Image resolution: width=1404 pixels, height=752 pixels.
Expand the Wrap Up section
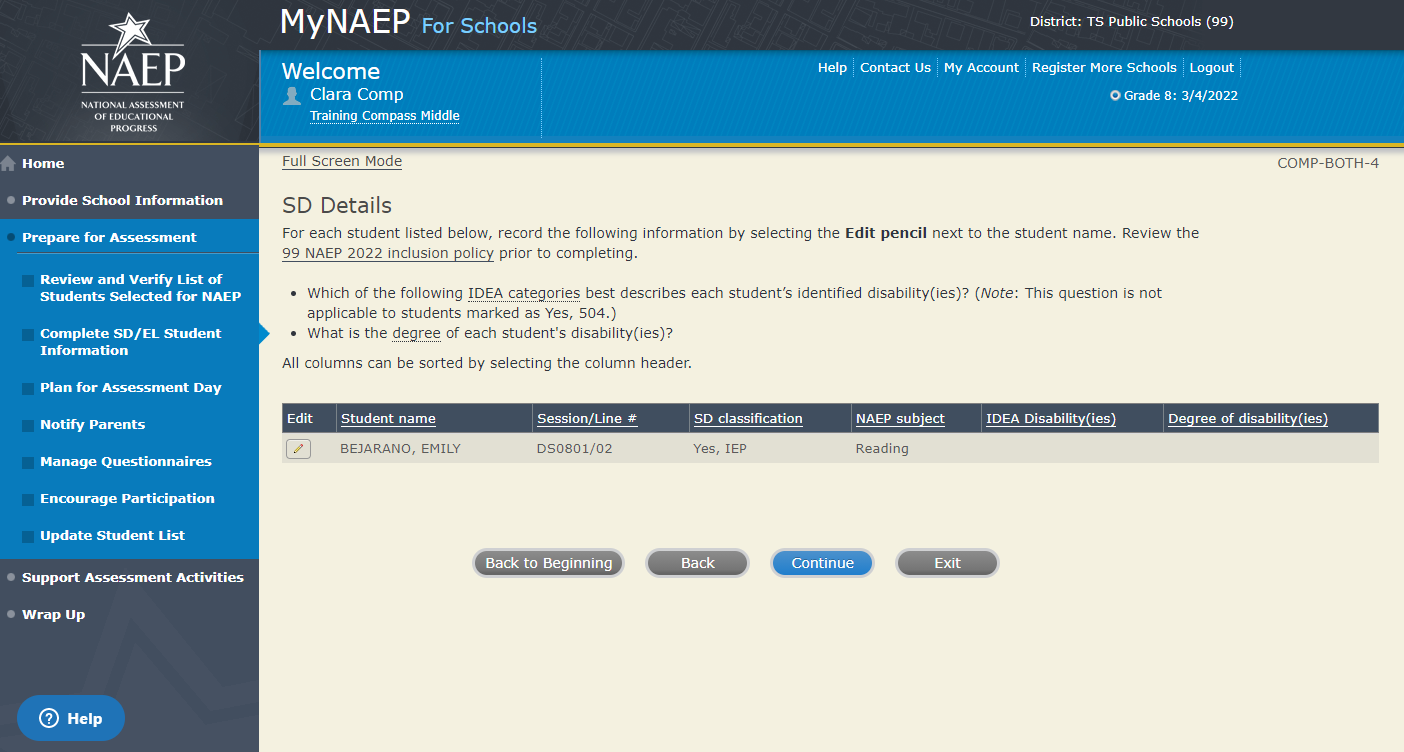53,615
